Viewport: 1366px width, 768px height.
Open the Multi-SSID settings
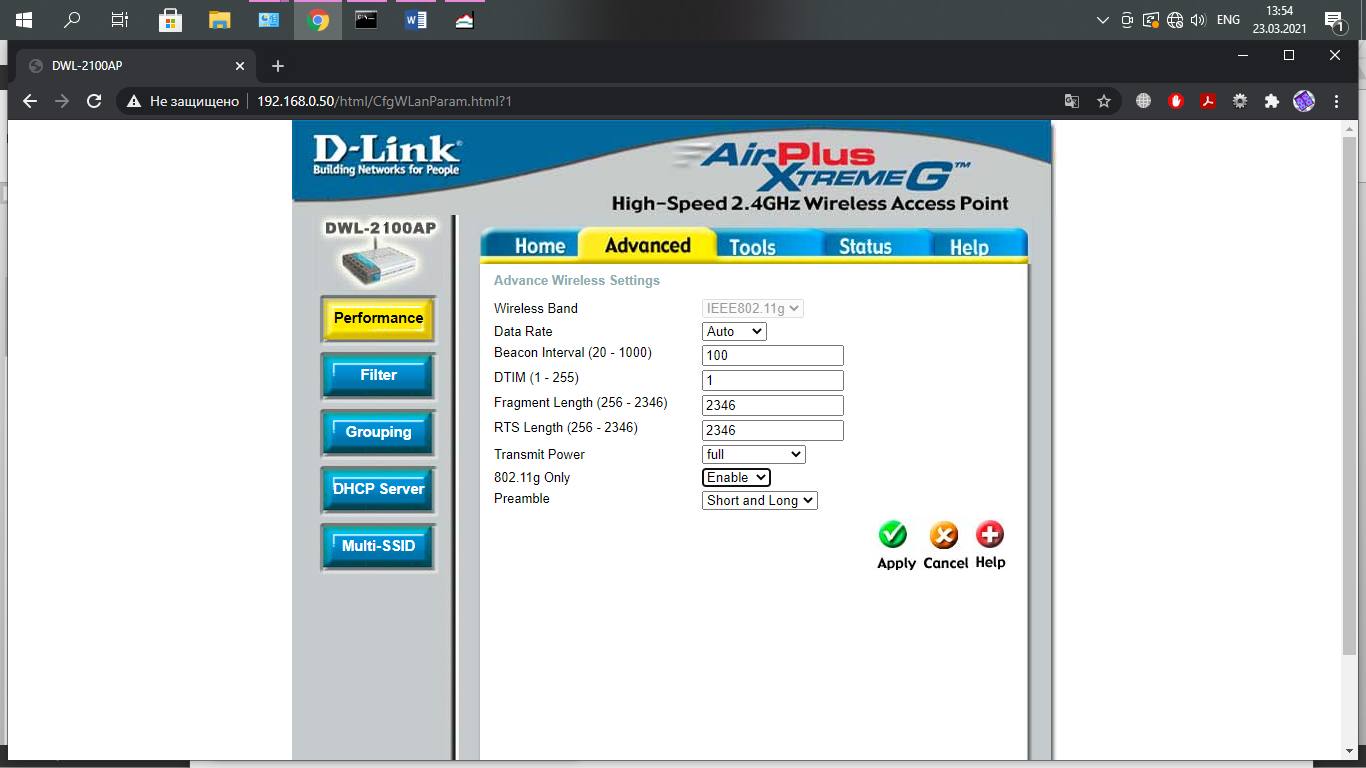pyautogui.click(x=378, y=547)
